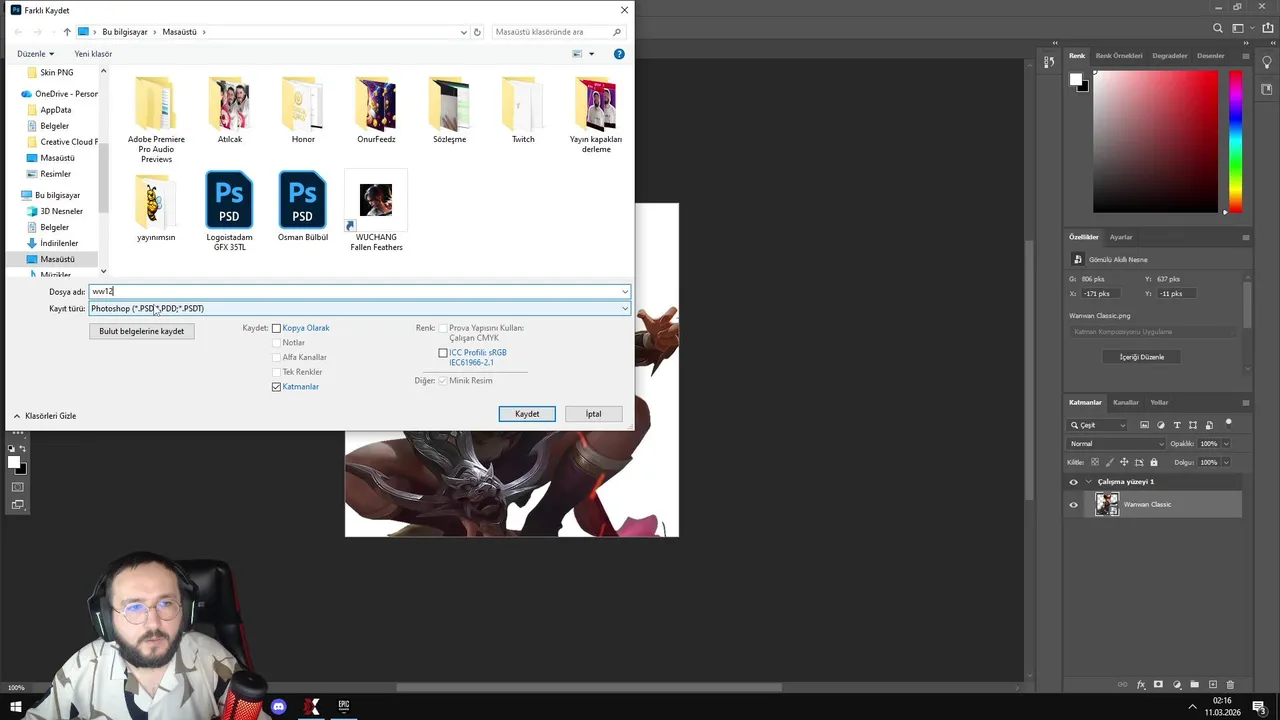Add a layer mask icon
1280x720 pixels.
click(1158, 685)
